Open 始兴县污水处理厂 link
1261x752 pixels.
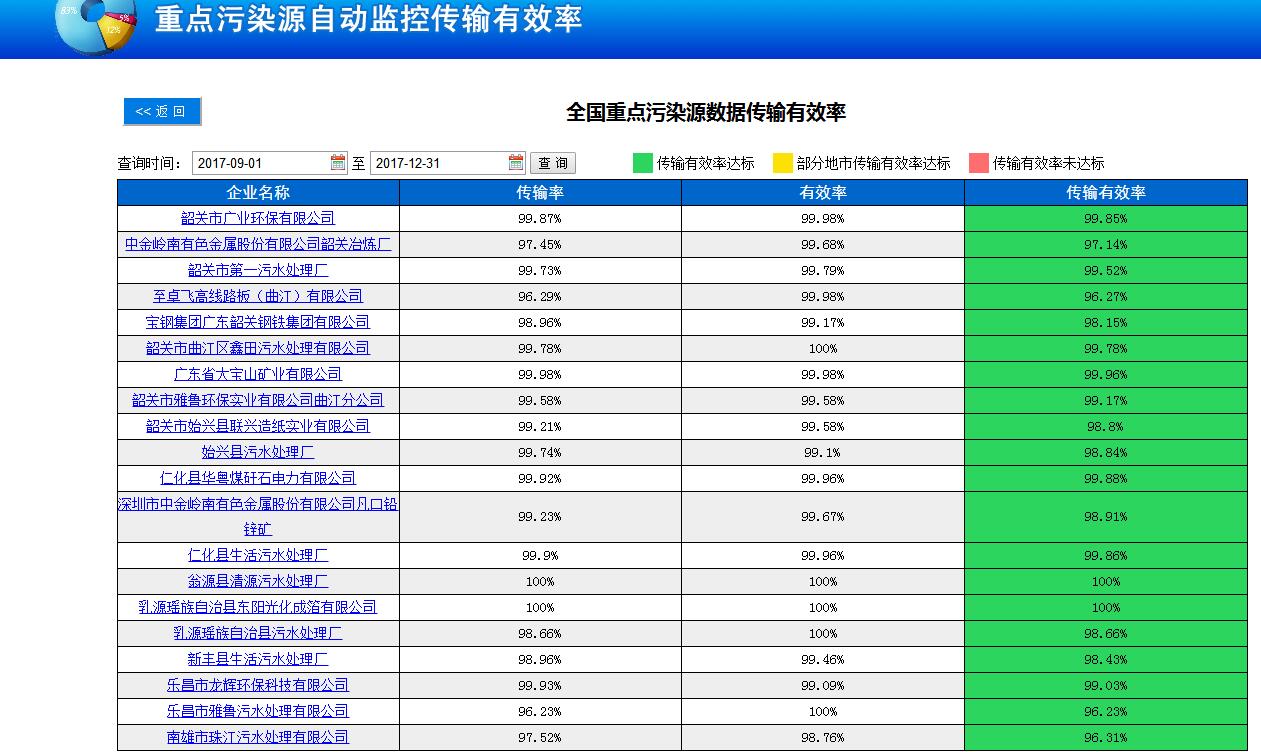(258, 452)
